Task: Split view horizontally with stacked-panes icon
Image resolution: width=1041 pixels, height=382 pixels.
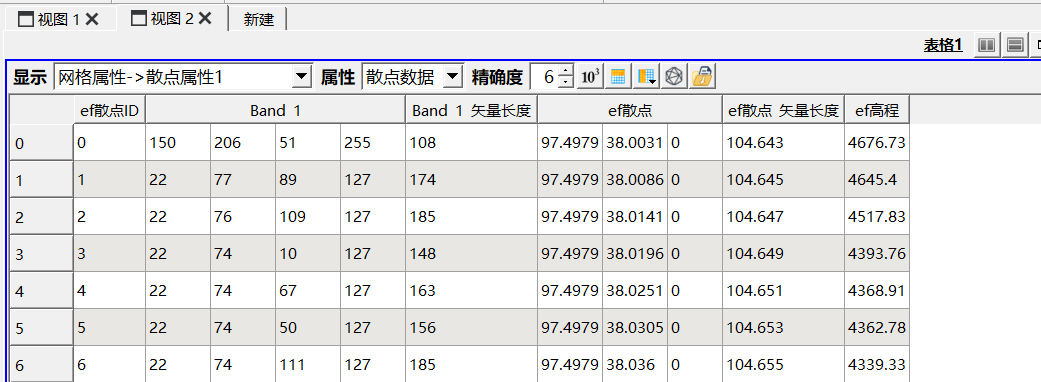Action: click(x=1014, y=45)
